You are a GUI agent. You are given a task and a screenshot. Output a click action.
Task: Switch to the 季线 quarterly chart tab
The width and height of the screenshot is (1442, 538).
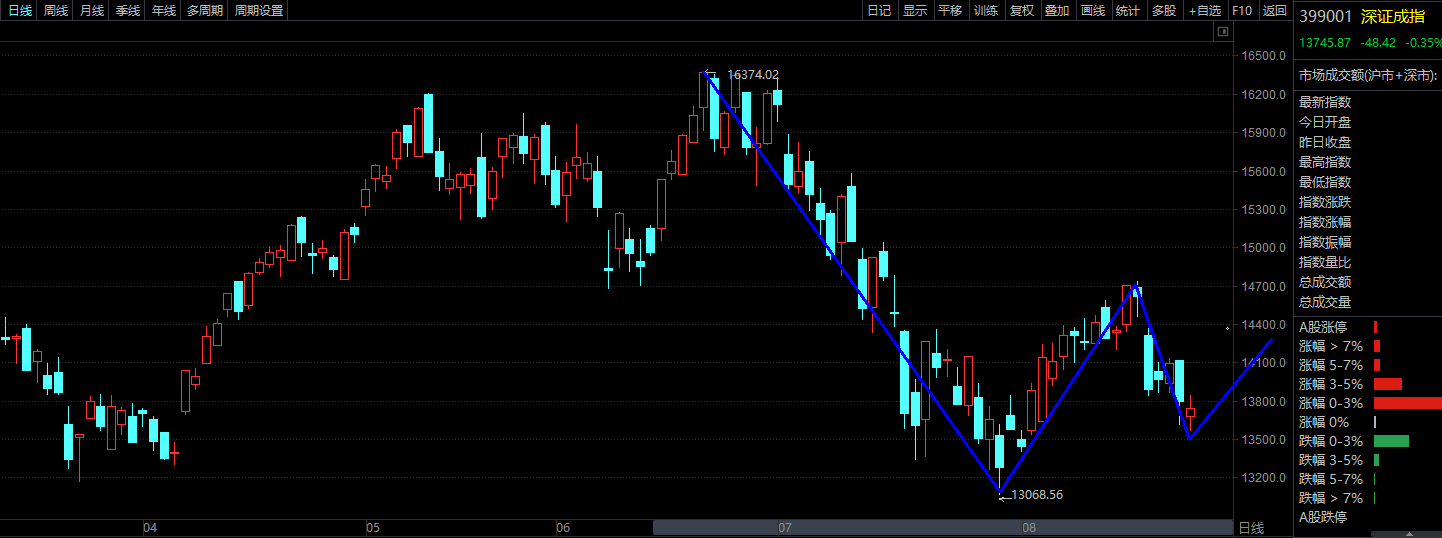point(128,10)
